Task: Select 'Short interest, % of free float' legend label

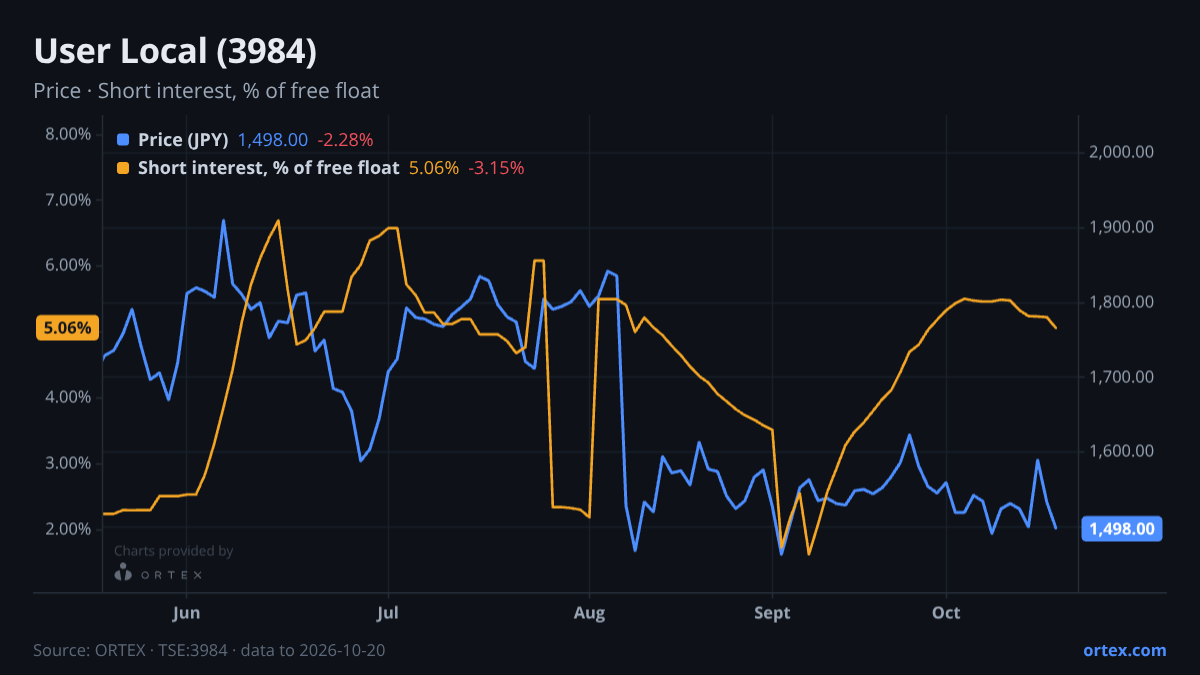Action: click(x=268, y=168)
